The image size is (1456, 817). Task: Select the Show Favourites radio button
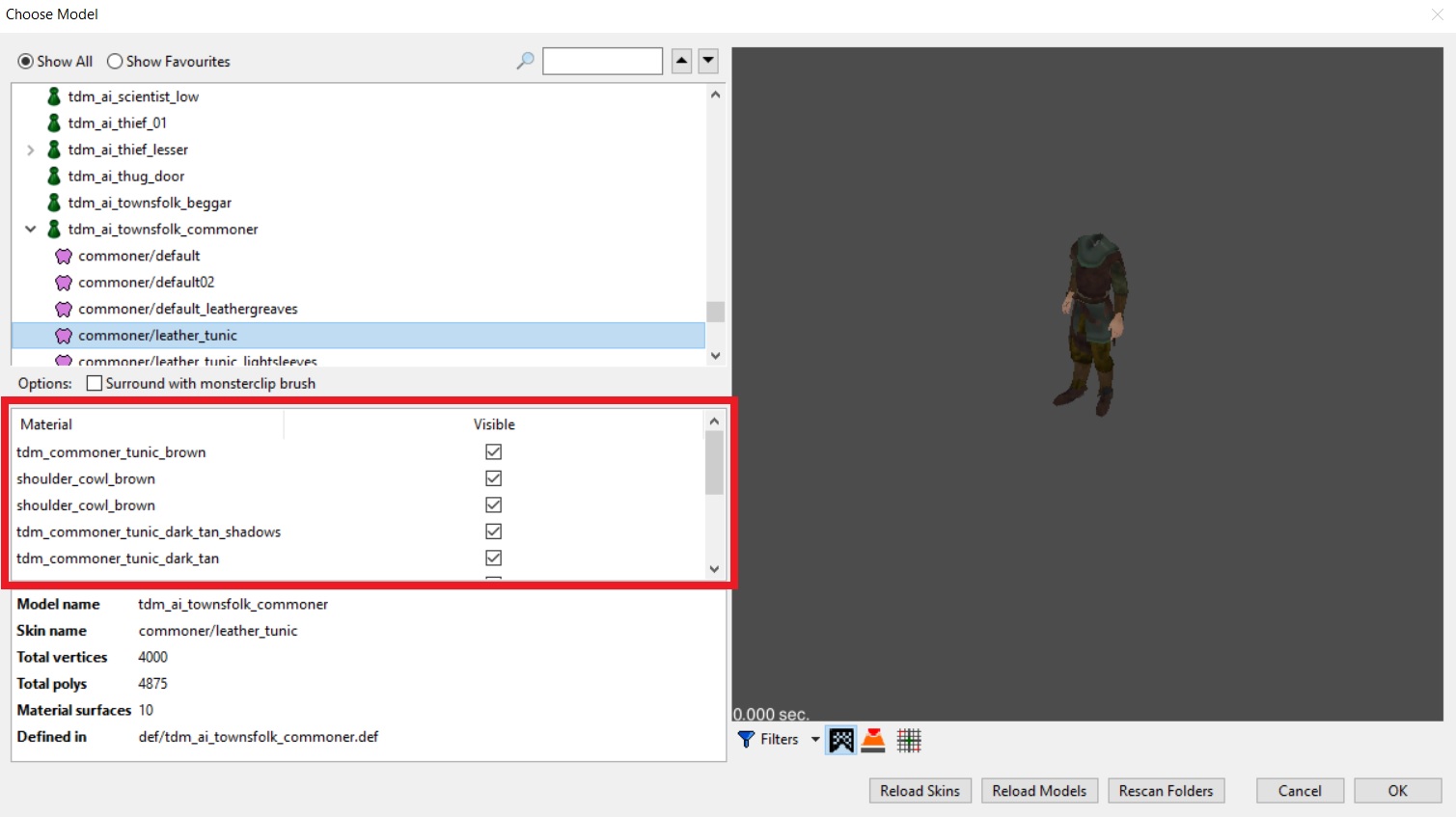[x=116, y=62]
